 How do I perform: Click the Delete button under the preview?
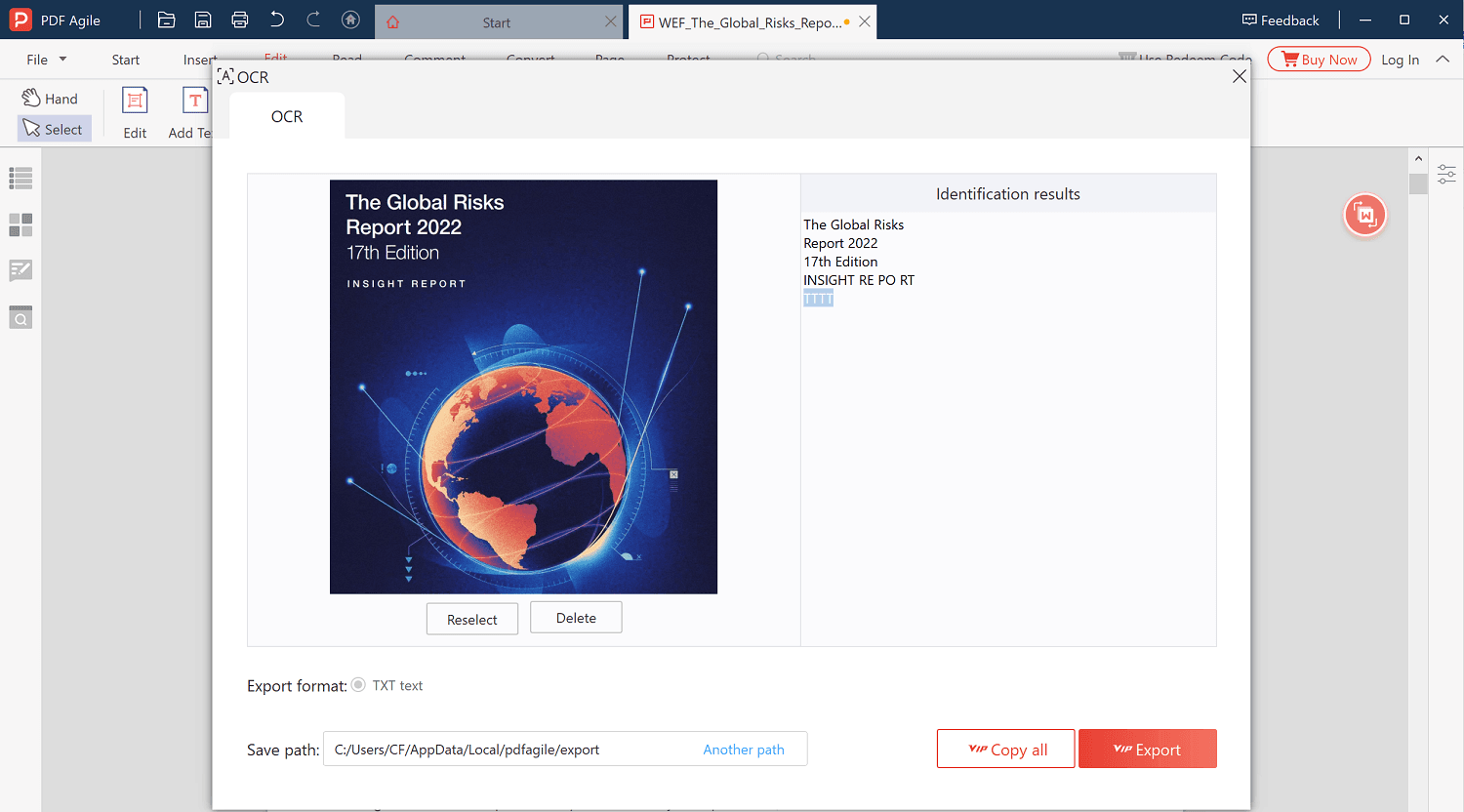576,617
